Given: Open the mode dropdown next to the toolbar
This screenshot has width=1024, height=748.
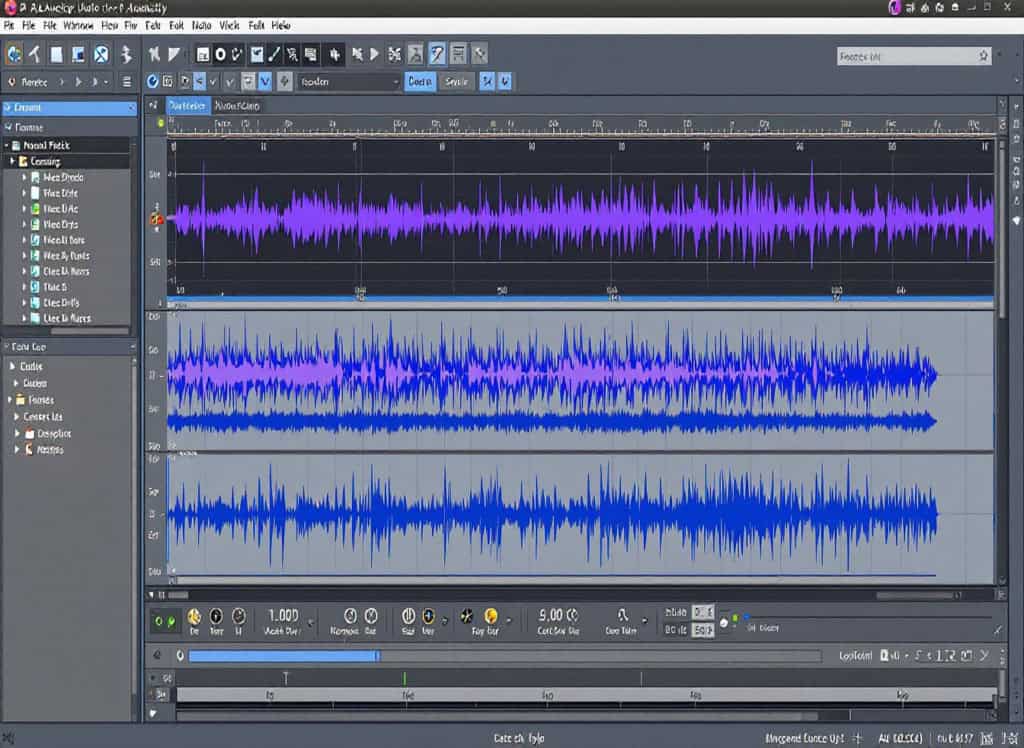Looking at the screenshot, I should tap(347, 82).
